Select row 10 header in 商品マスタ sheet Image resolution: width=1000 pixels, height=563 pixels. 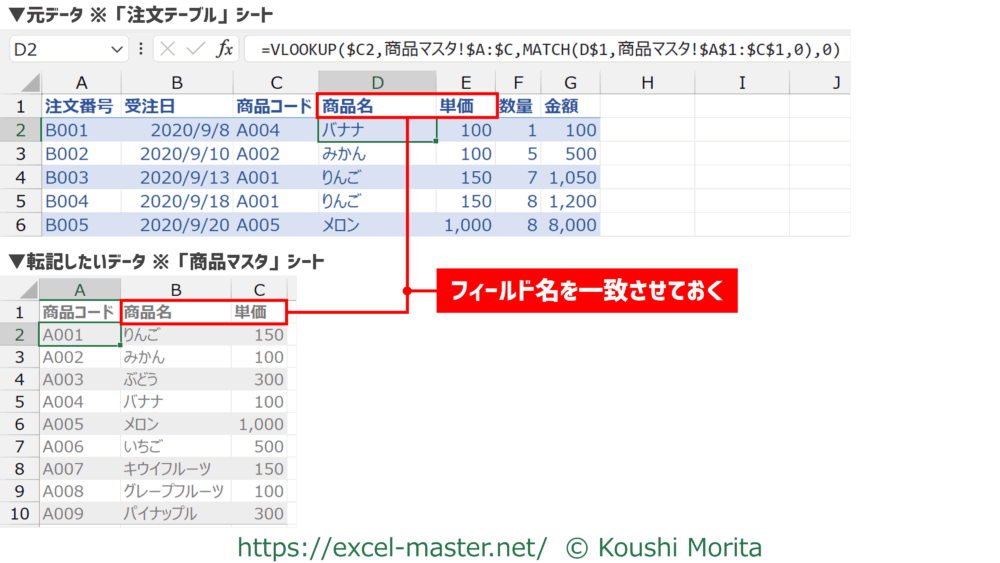coord(20,513)
